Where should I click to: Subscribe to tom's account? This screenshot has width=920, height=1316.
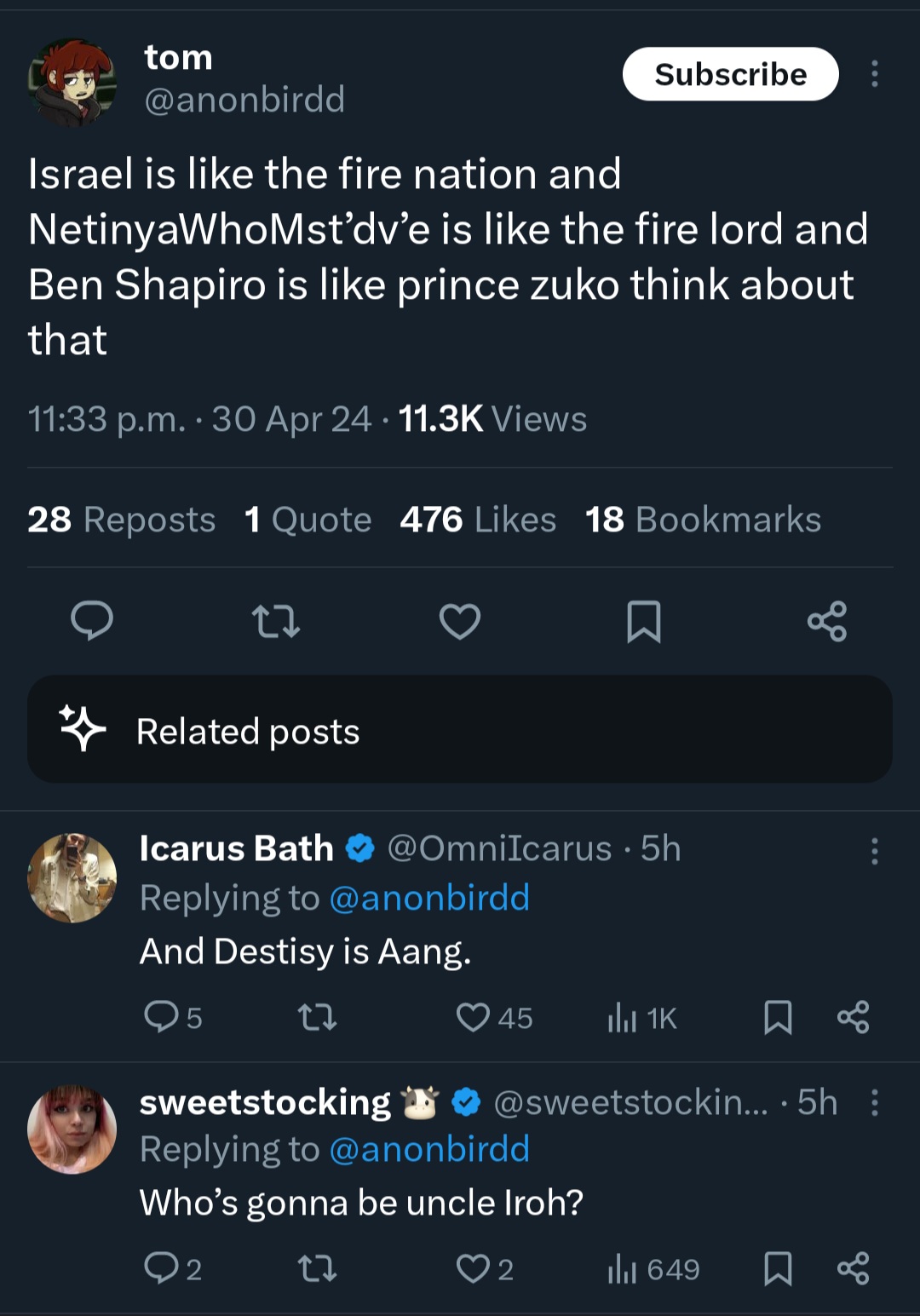pos(731,74)
